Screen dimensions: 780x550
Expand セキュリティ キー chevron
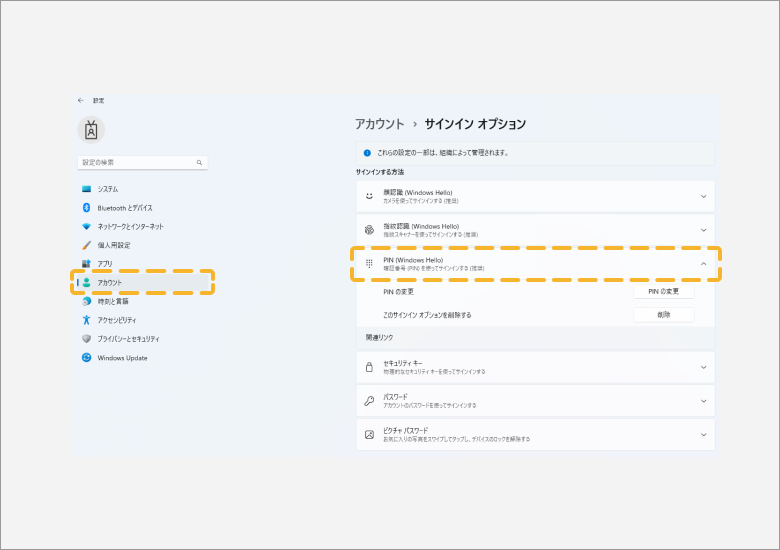(703, 367)
